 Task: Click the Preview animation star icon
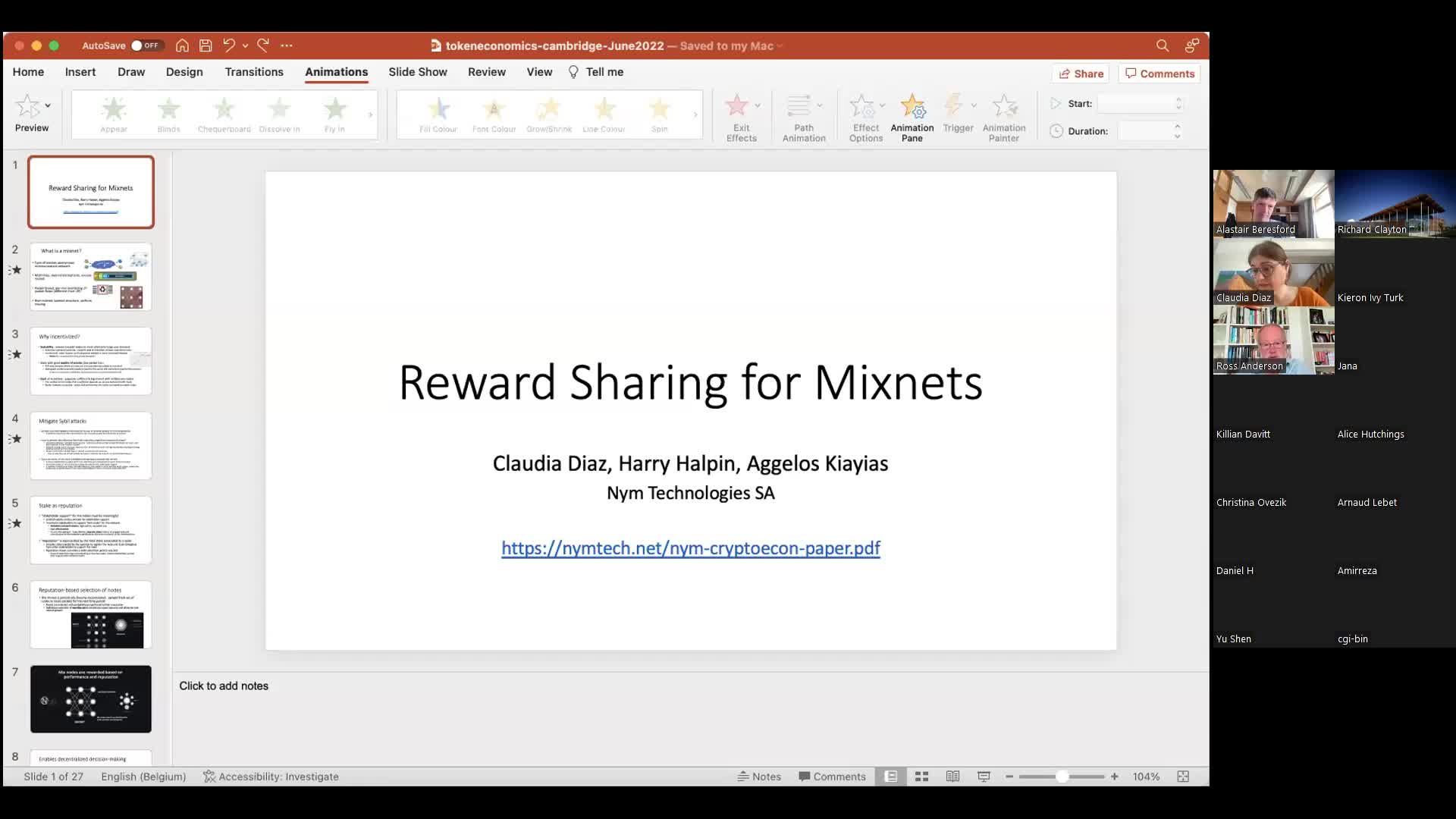click(x=27, y=107)
